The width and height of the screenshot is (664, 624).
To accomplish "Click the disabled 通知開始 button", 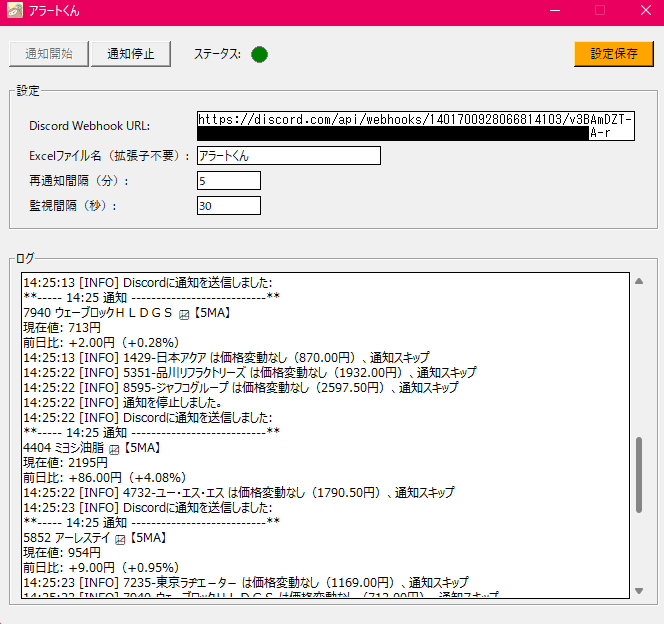I will [x=49, y=54].
